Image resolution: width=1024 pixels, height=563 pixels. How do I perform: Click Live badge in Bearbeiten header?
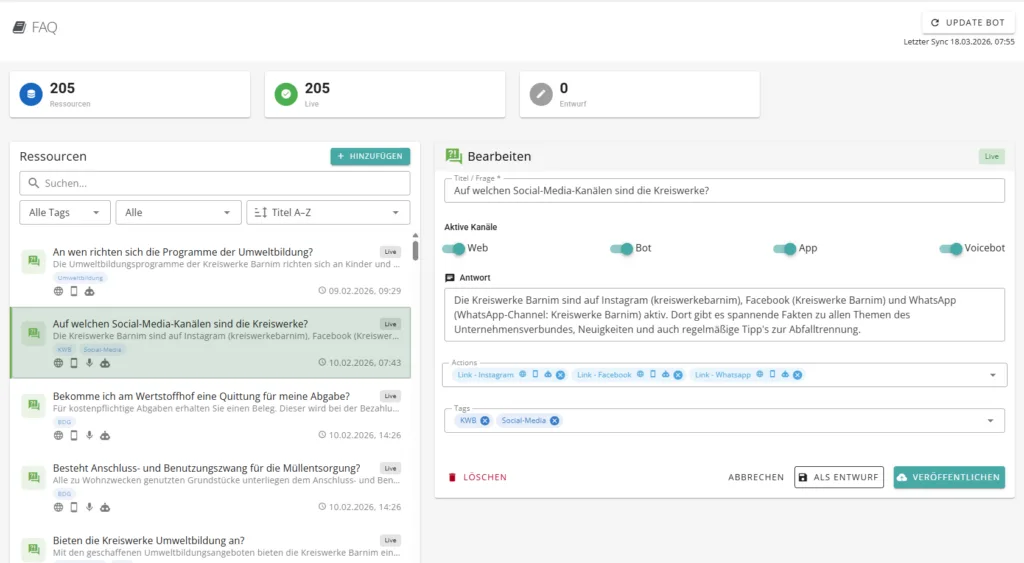(x=991, y=157)
